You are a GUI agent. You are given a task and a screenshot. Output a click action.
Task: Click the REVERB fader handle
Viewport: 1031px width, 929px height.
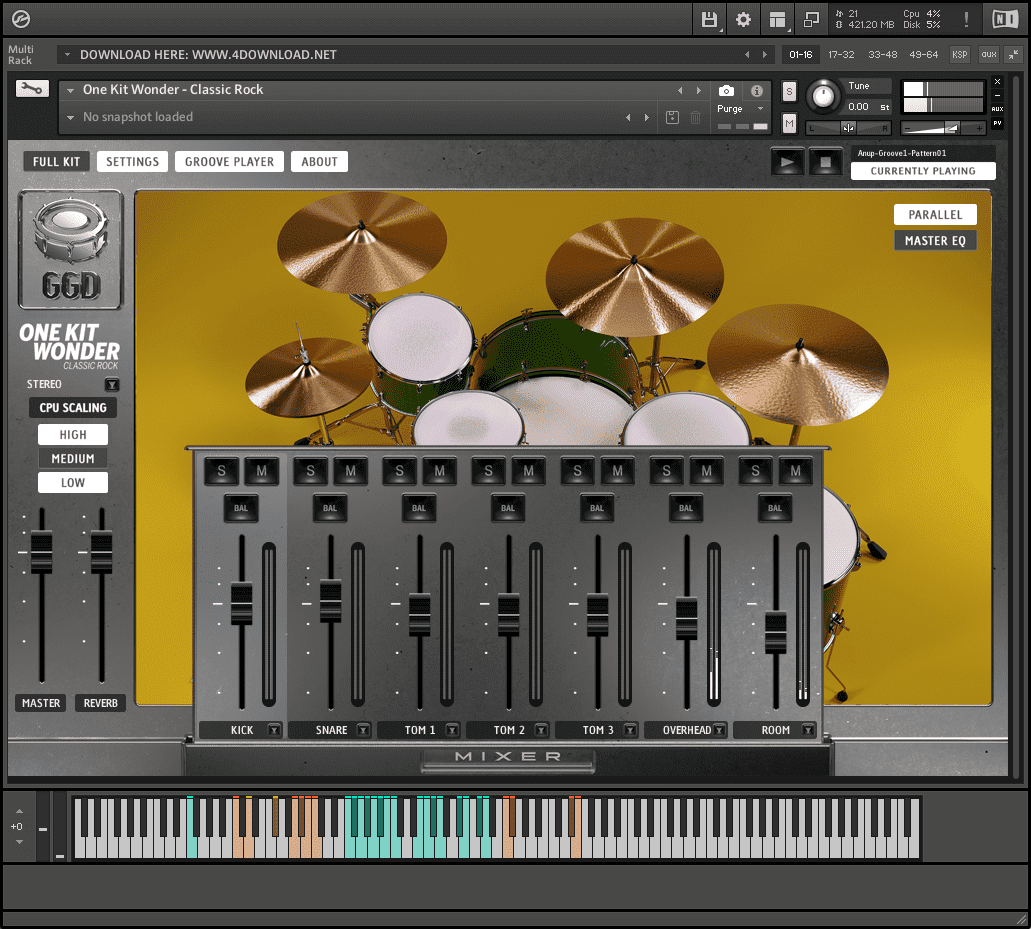101,552
